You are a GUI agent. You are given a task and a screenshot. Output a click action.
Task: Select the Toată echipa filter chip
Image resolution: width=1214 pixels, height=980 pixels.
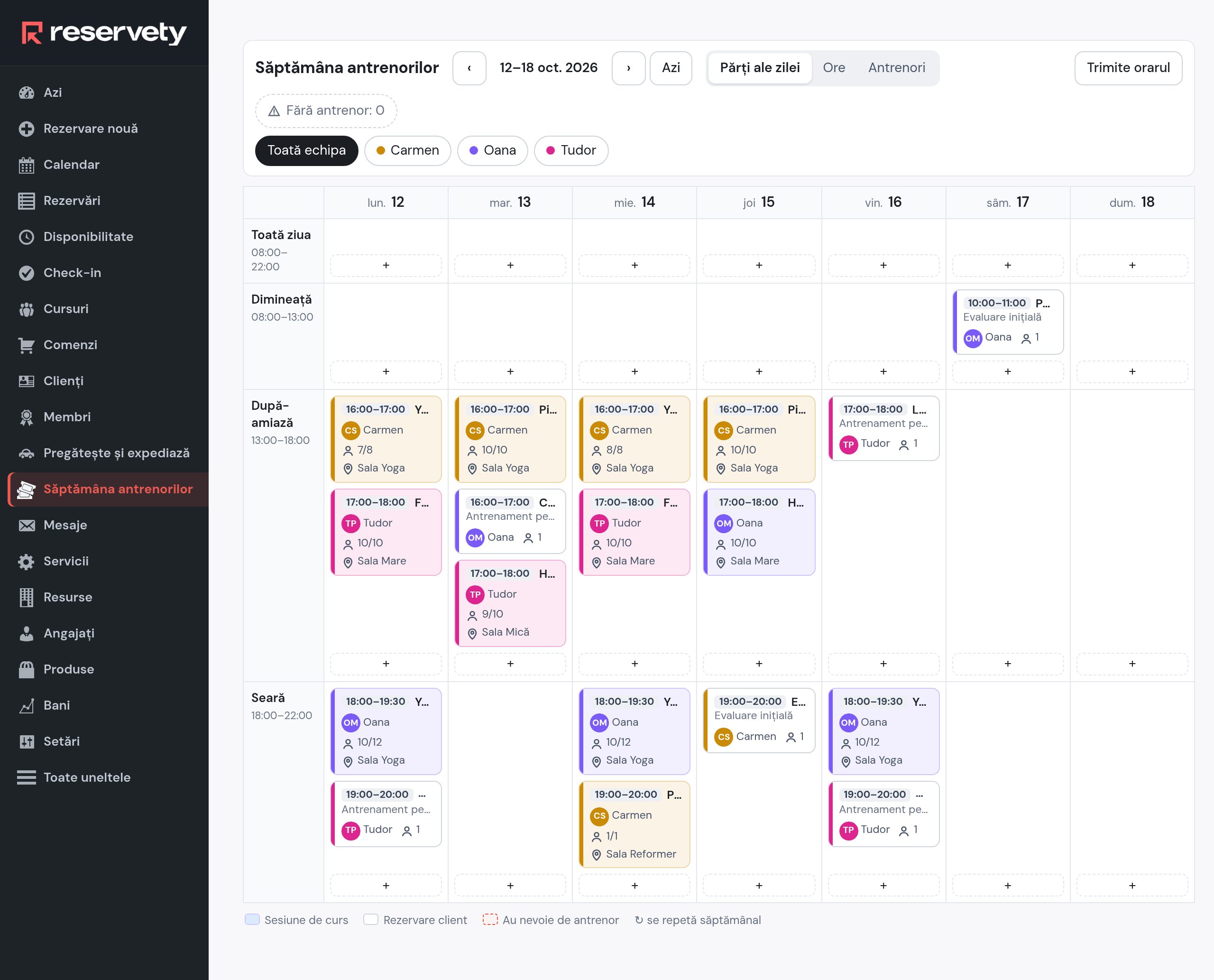[306, 151]
